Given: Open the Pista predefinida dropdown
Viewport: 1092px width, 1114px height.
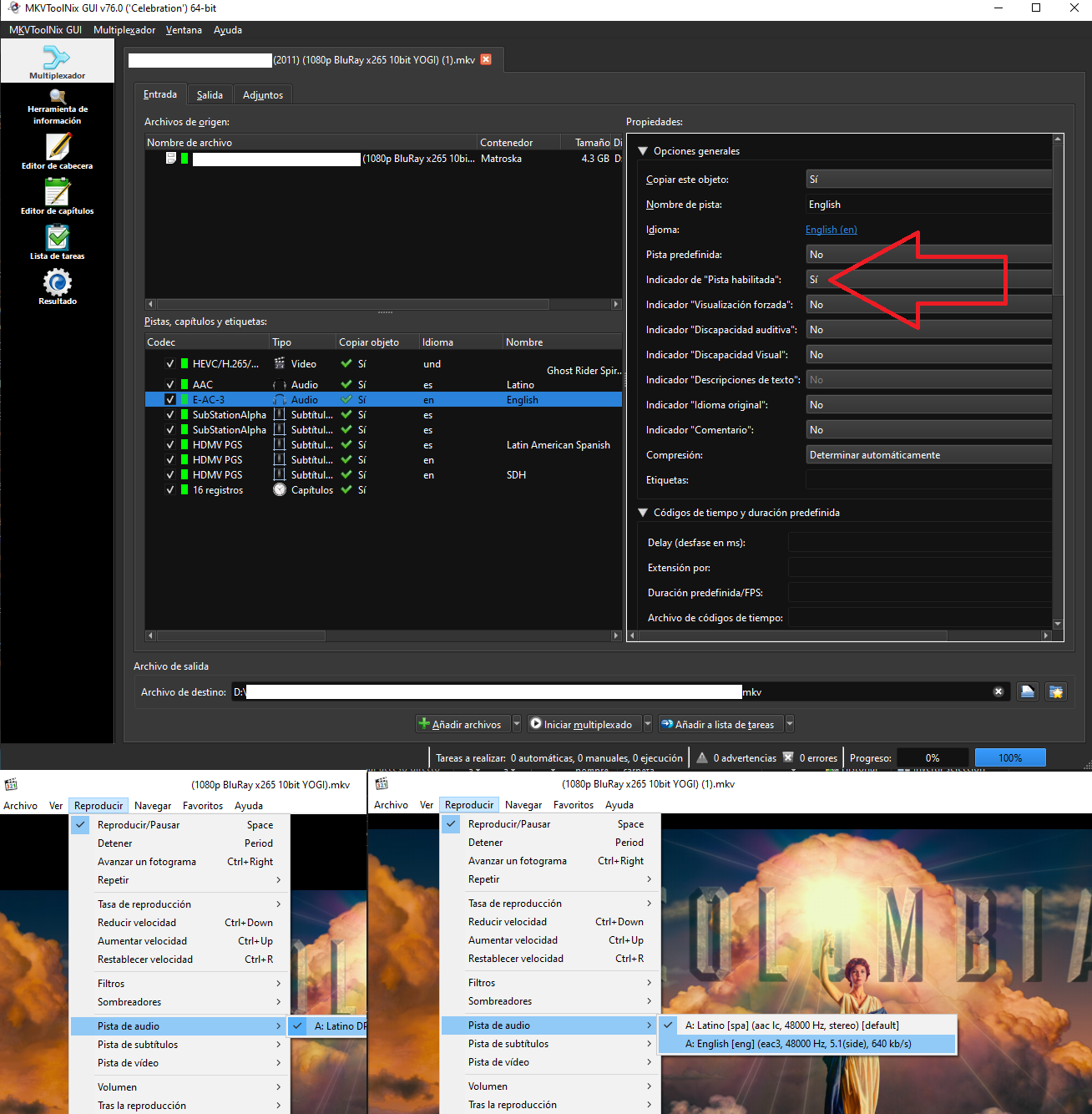Looking at the screenshot, I should click(x=928, y=255).
